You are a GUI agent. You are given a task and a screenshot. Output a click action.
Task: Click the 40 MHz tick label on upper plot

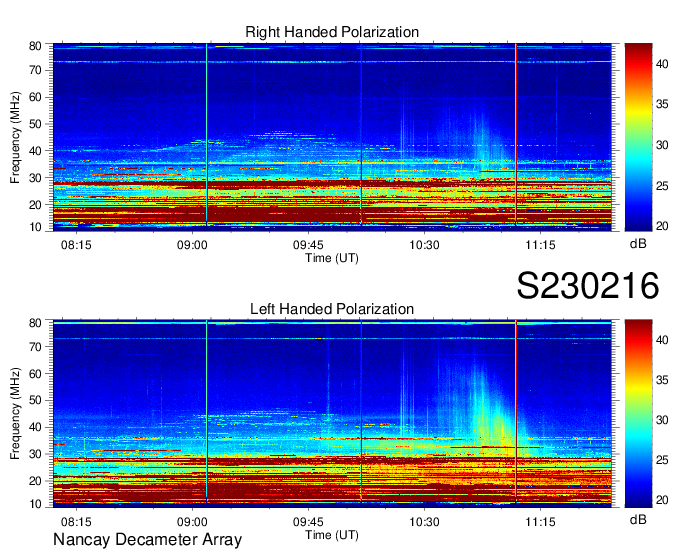pyautogui.click(x=35, y=151)
